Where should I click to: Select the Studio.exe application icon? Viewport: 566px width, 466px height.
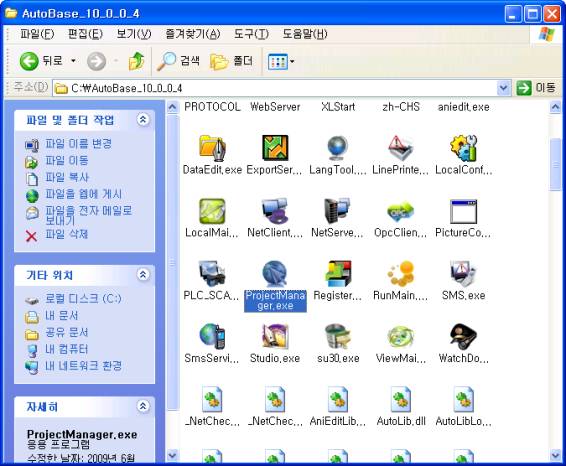[275, 337]
